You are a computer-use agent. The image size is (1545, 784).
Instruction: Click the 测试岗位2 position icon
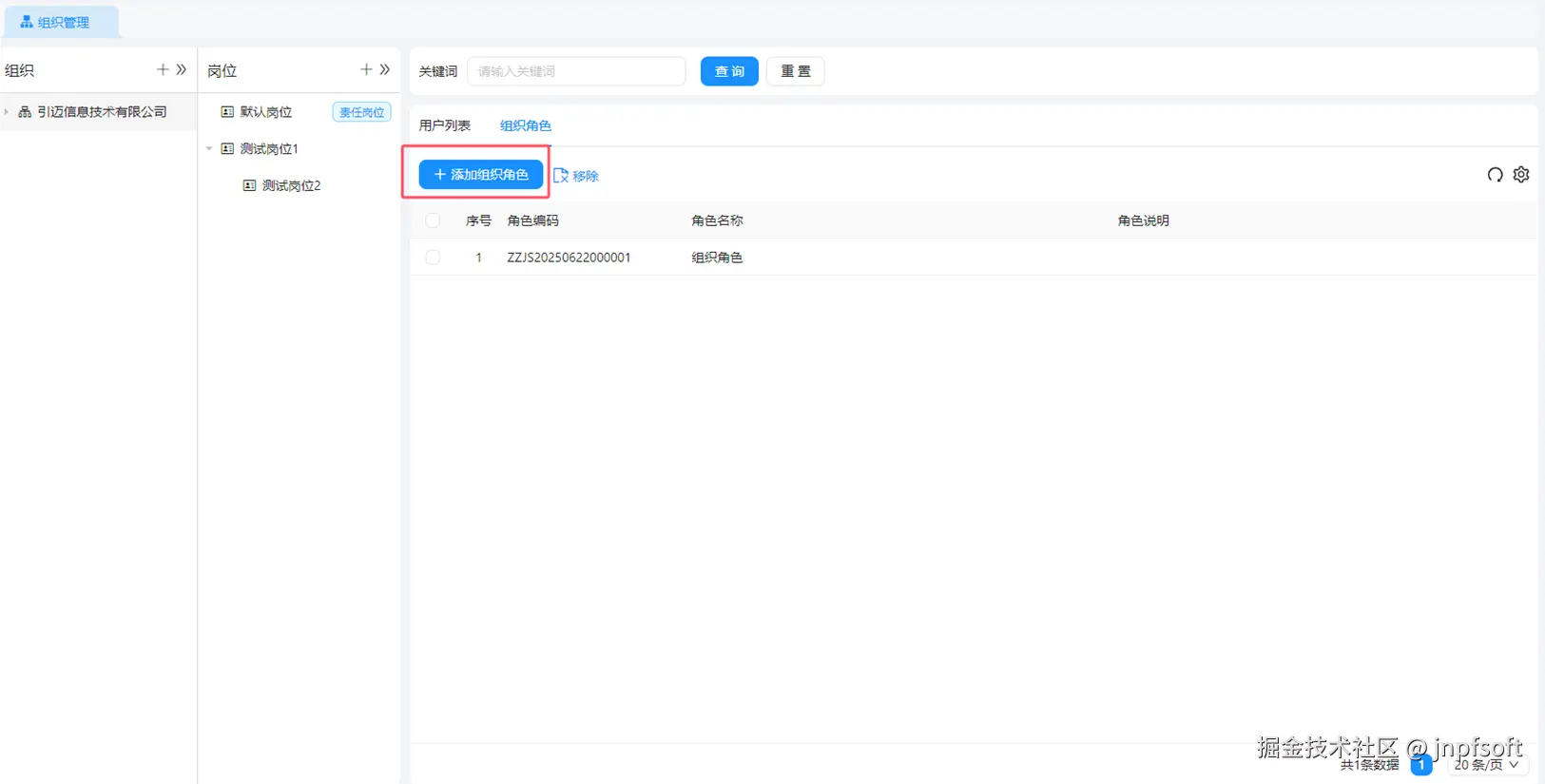pyautogui.click(x=249, y=185)
